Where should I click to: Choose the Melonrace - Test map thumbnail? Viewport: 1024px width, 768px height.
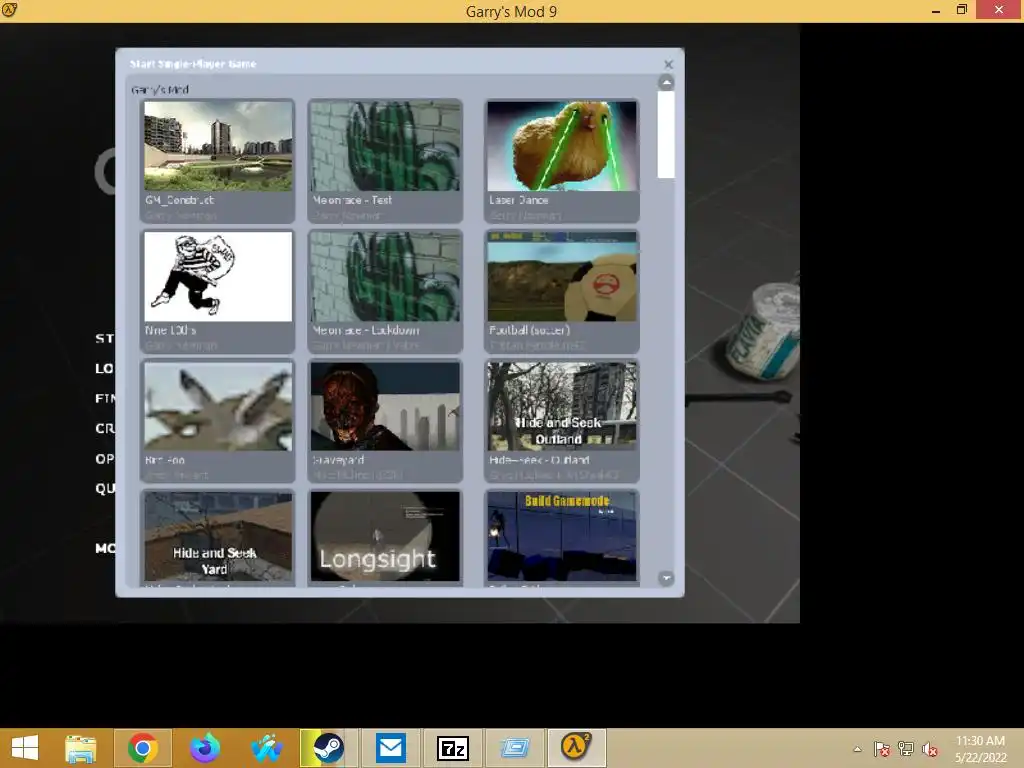(x=385, y=146)
